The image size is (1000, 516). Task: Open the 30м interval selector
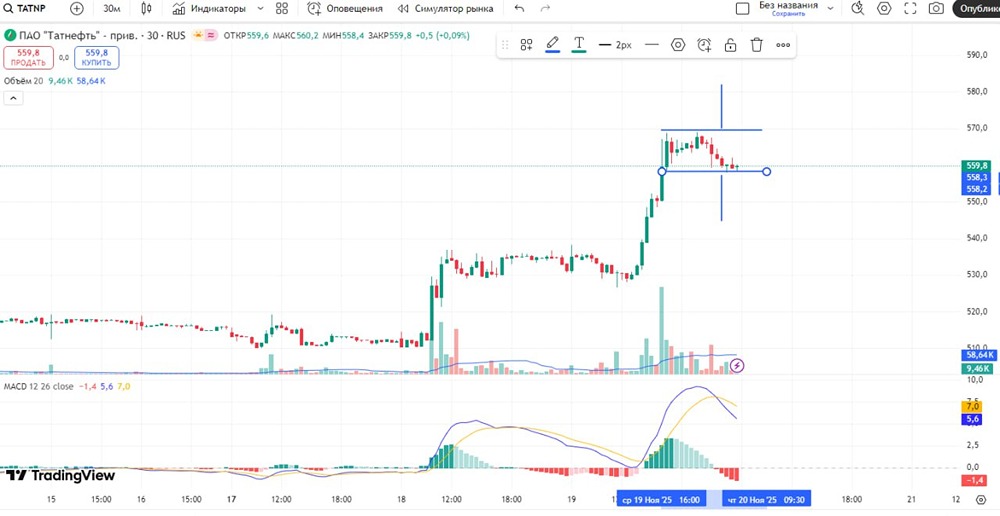tap(112, 8)
